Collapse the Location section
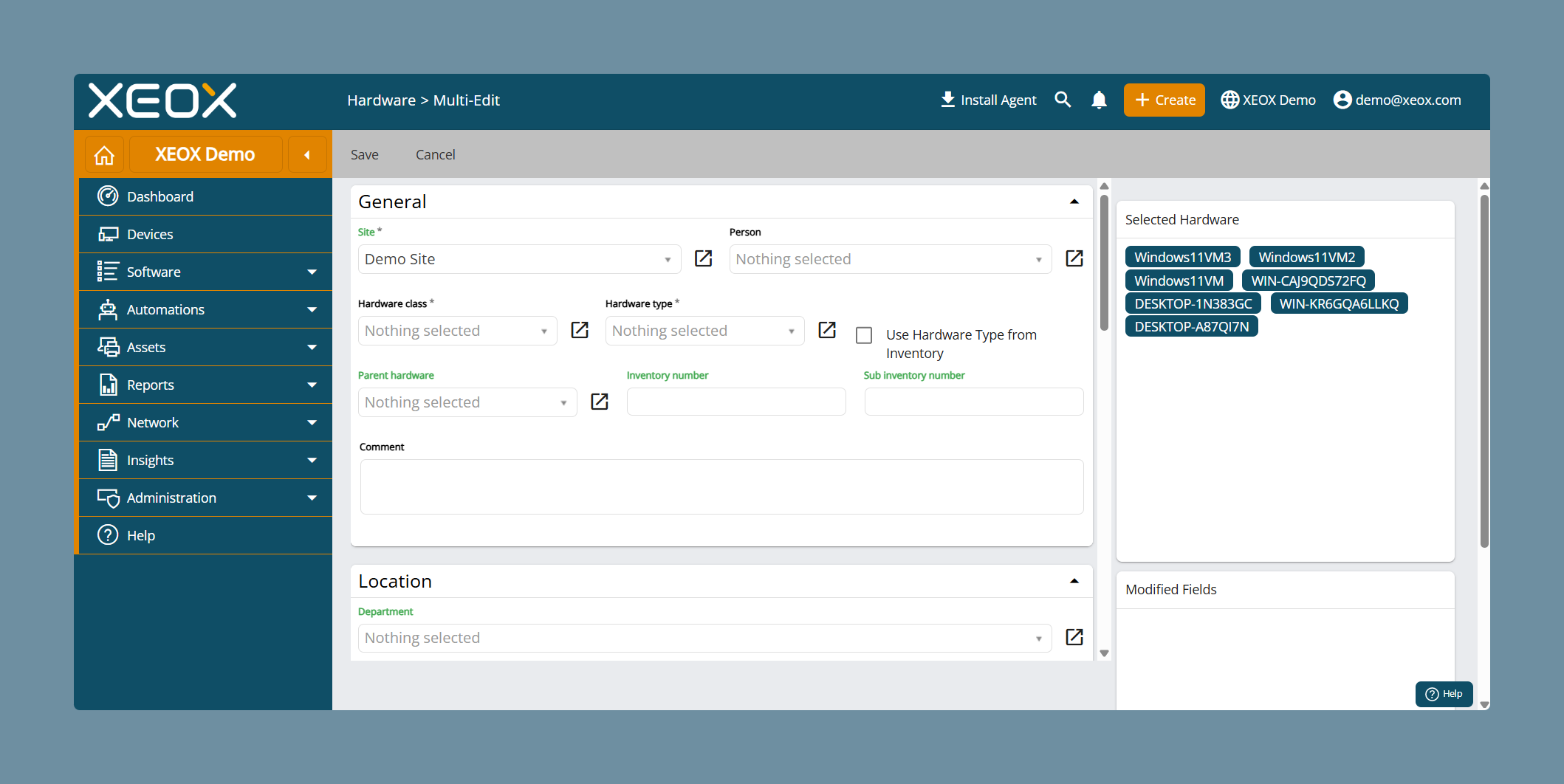 pos(1074,581)
